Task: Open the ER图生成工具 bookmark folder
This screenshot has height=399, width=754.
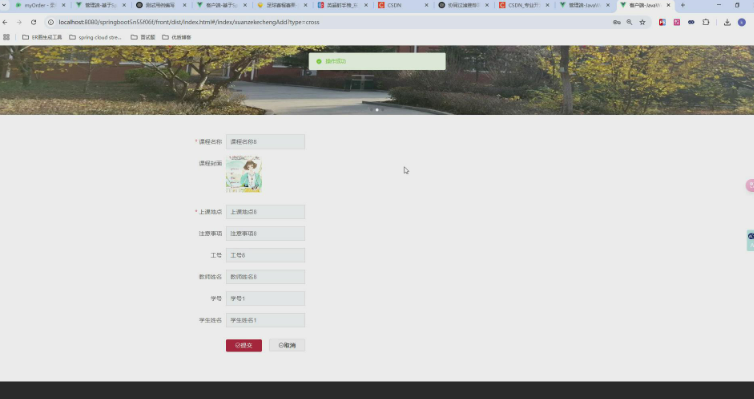Action: pyautogui.click(x=42, y=37)
